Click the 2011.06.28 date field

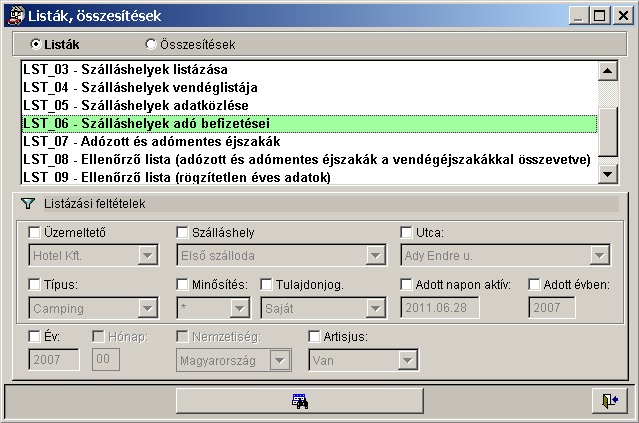439,308
